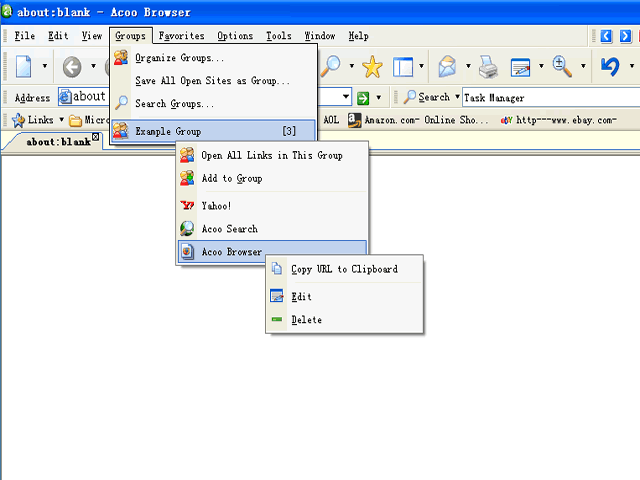Click the Mail envelope toolbar icon
Image resolution: width=640 pixels, height=480 pixels.
click(x=447, y=66)
